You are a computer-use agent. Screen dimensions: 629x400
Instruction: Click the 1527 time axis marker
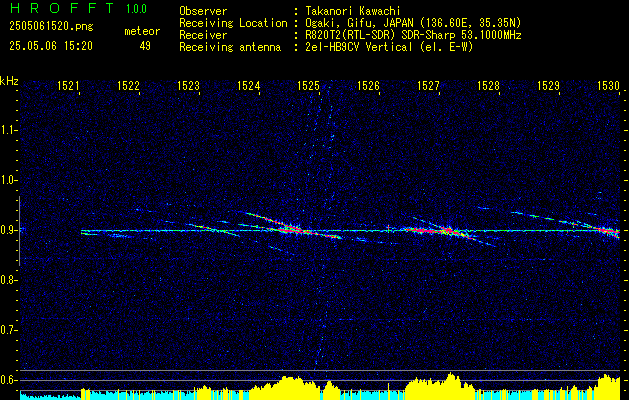428,85
